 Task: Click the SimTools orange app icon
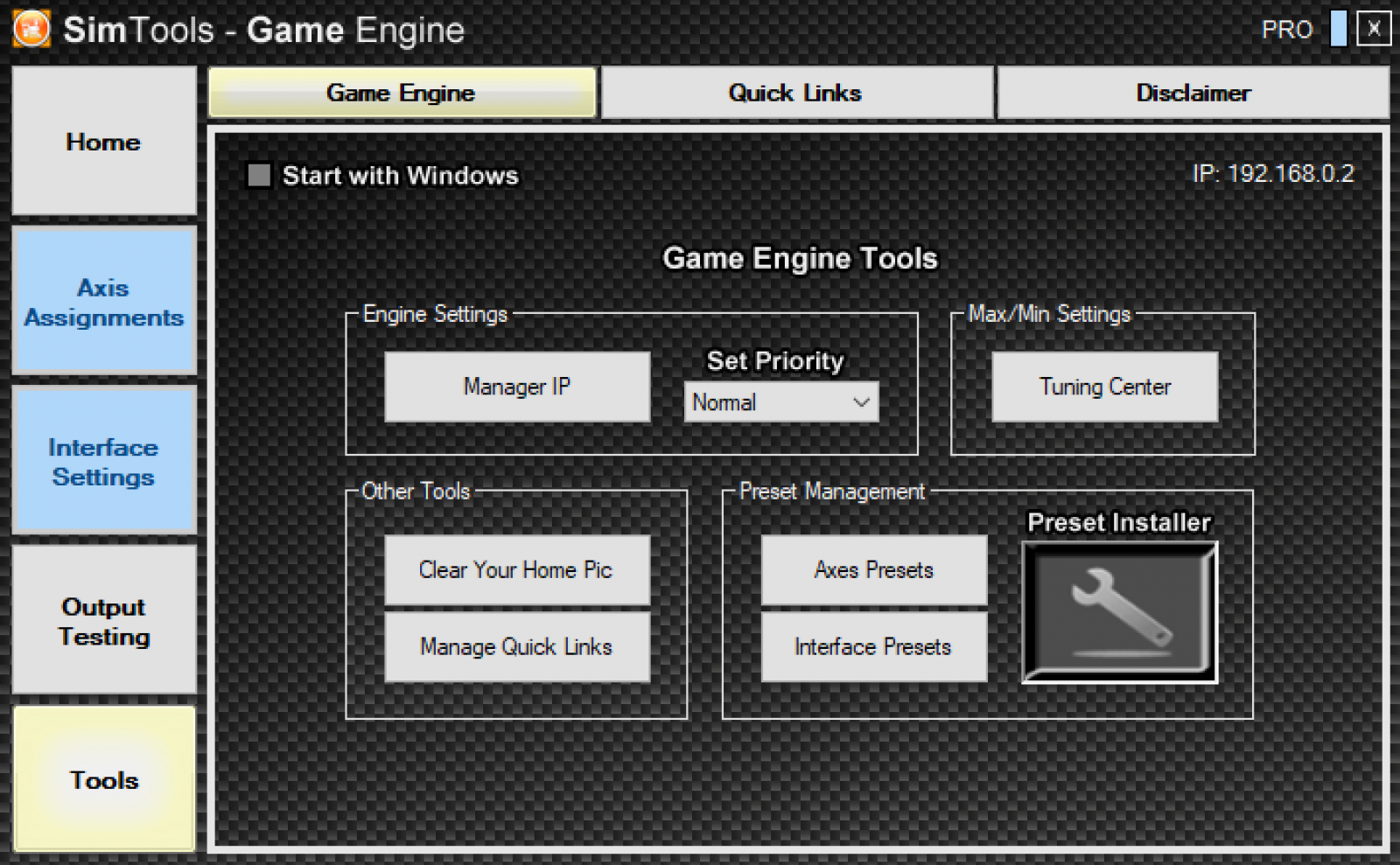(31, 29)
